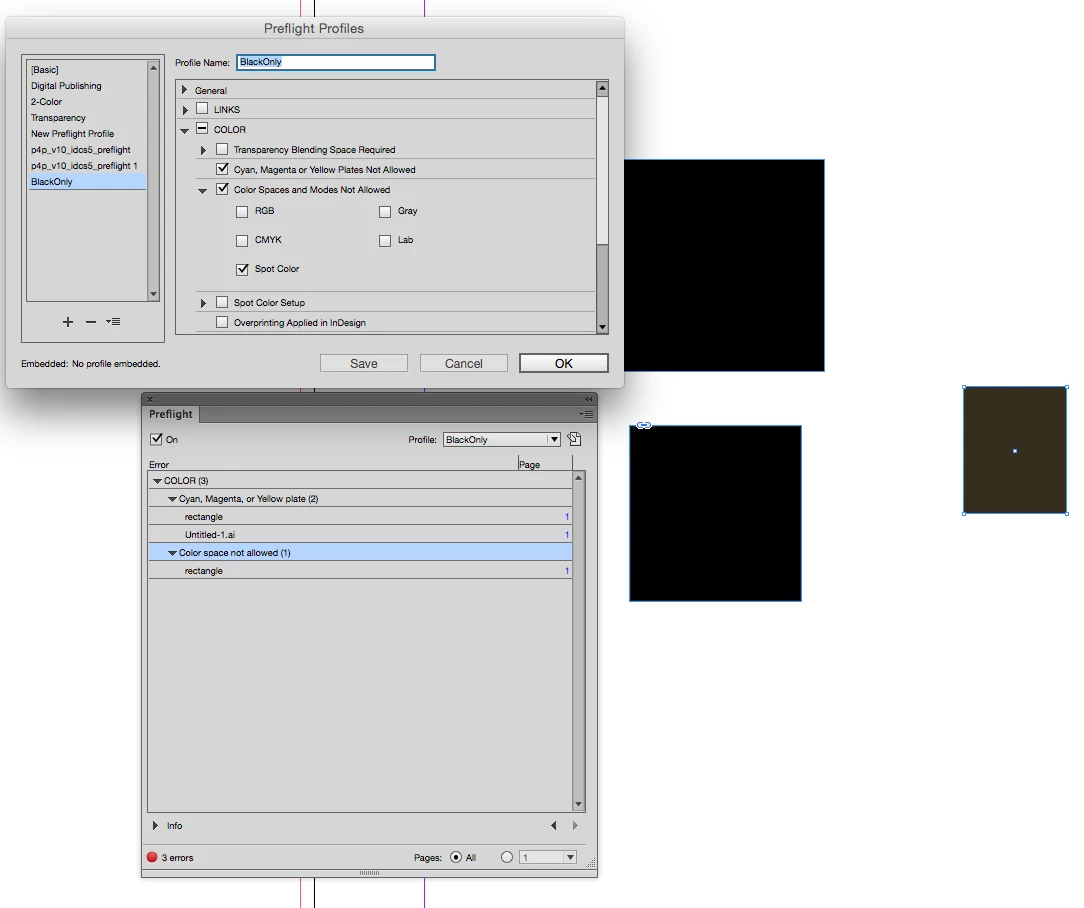Turn off Preflight with the On checkbox
This screenshot has height=908, width=1084.
pos(156,439)
